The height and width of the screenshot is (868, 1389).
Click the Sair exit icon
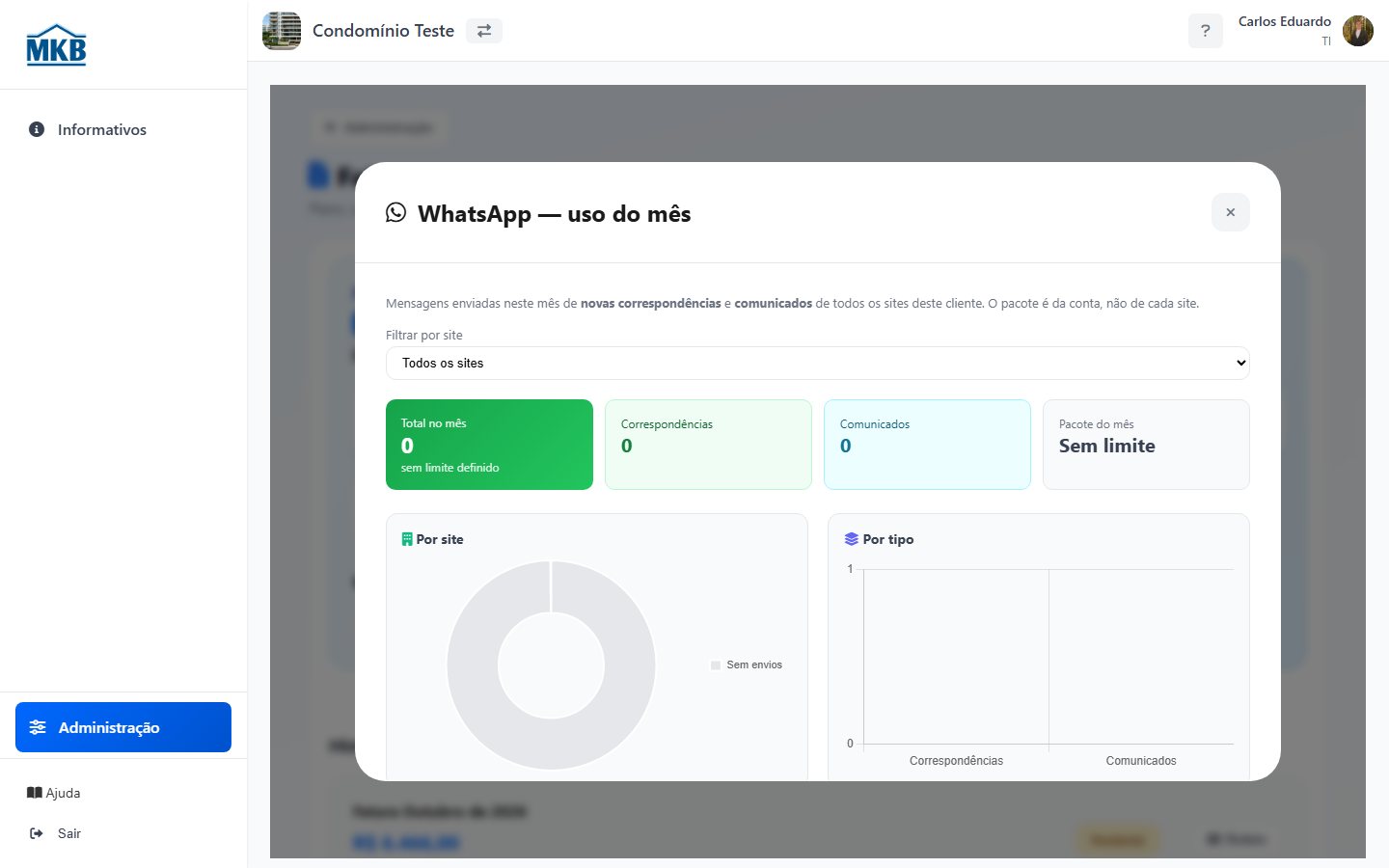(x=36, y=833)
